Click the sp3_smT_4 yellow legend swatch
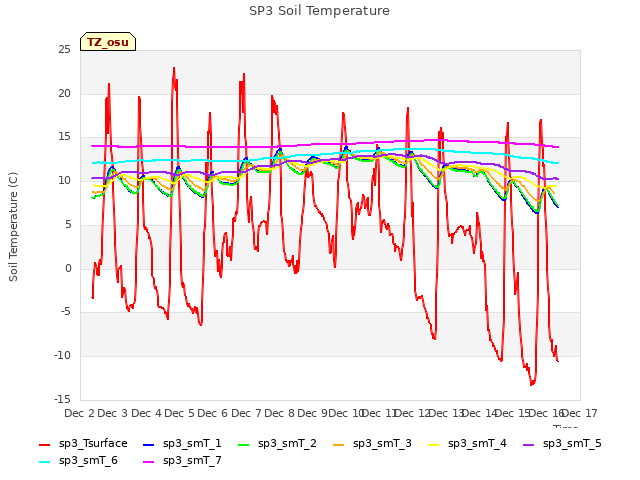Image resolution: width=640 pixels, height=480 pixels. 433,444
